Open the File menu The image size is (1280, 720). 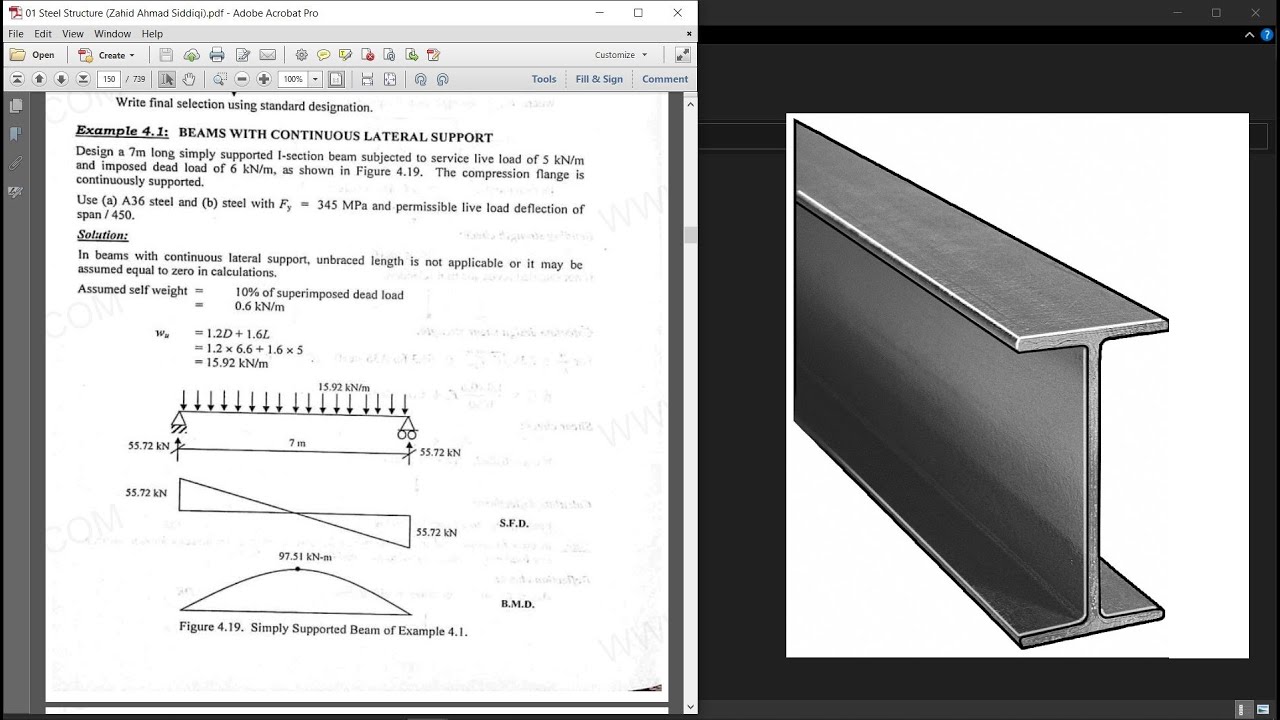point(16,33)
